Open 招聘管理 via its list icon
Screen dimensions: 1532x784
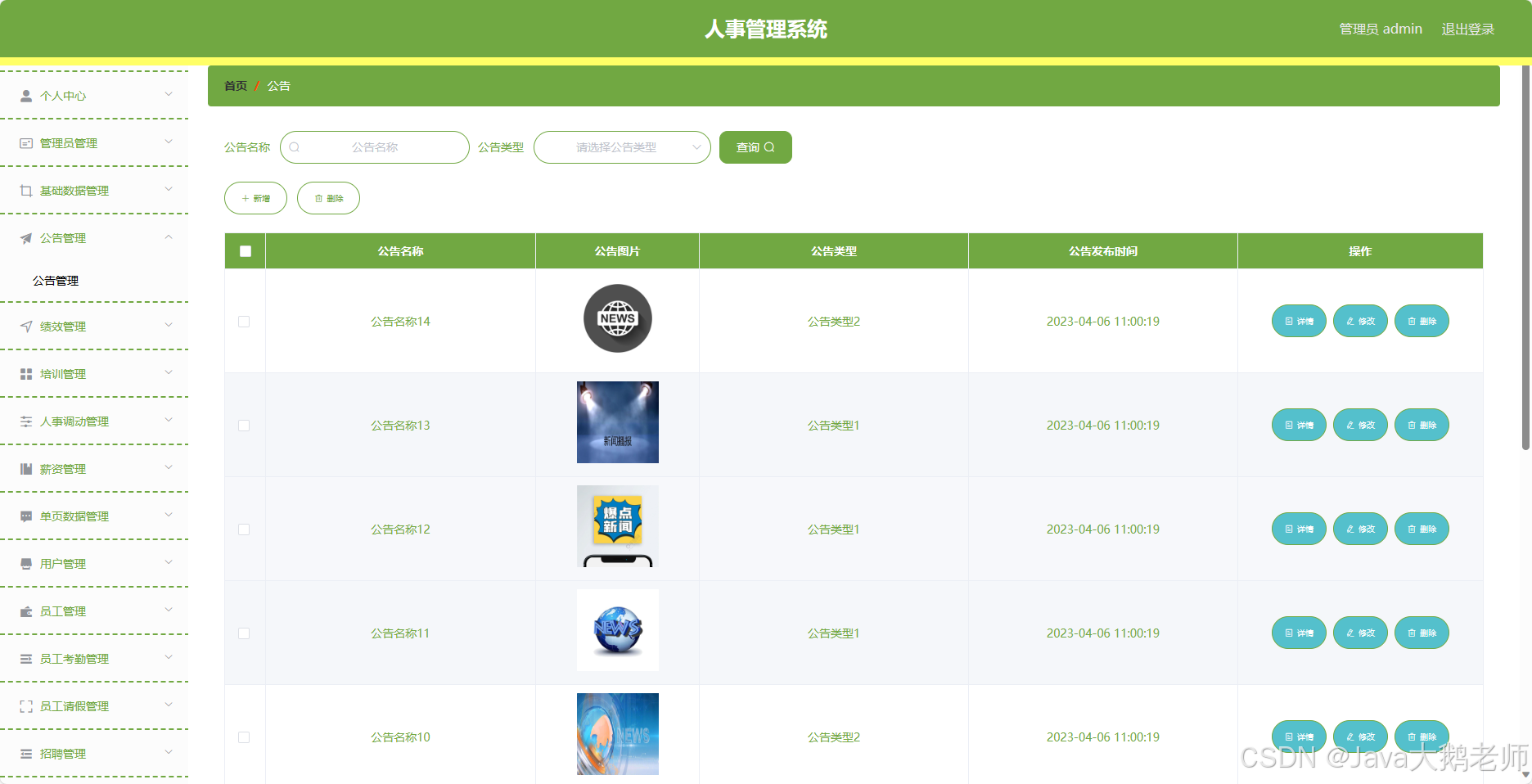24,753
